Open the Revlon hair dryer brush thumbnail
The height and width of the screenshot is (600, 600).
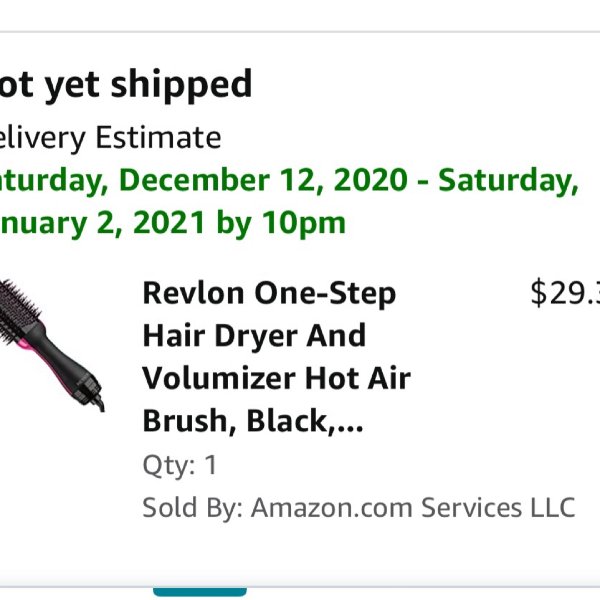(52, 346)
